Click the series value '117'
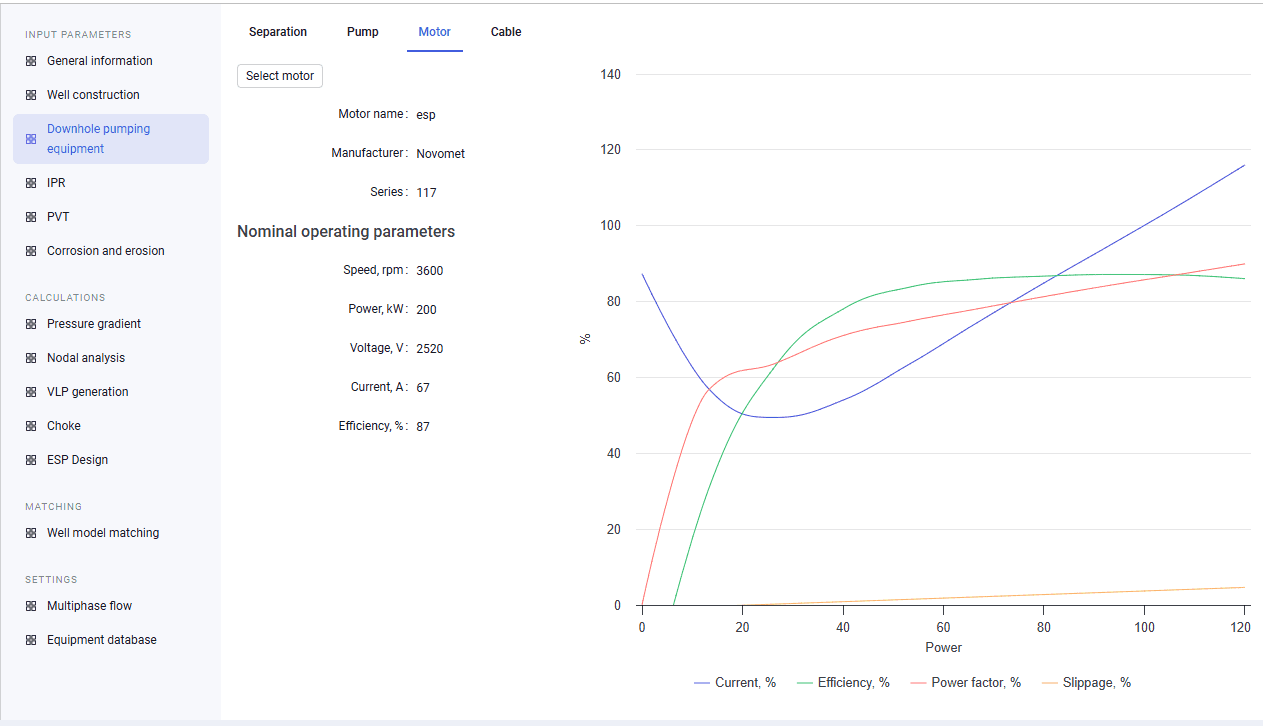The image size is (1263, 726). coord(426,193)
